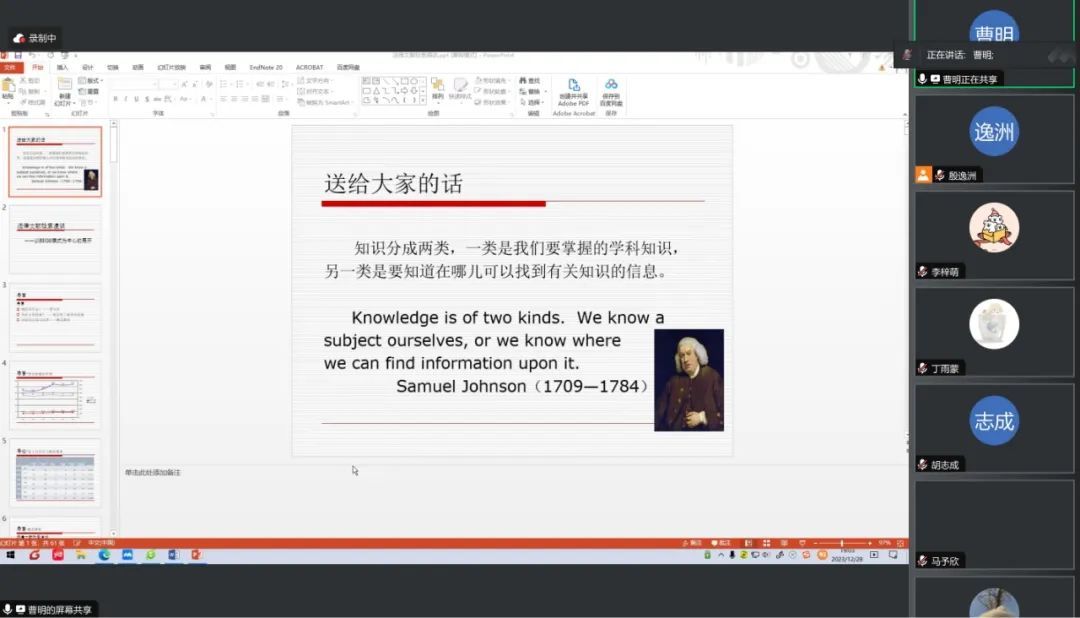Open the EndNote 20 ribbon tab
Screen dimensions: 1080x618
point(266,67)
